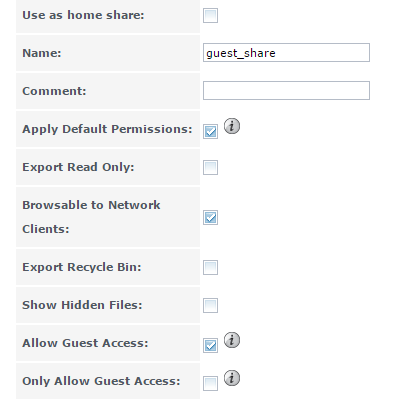This screenshot has height=399, width=407.
Task: Turn on Show Hidden Files checkbox
Action: click(x=210, y=305)
